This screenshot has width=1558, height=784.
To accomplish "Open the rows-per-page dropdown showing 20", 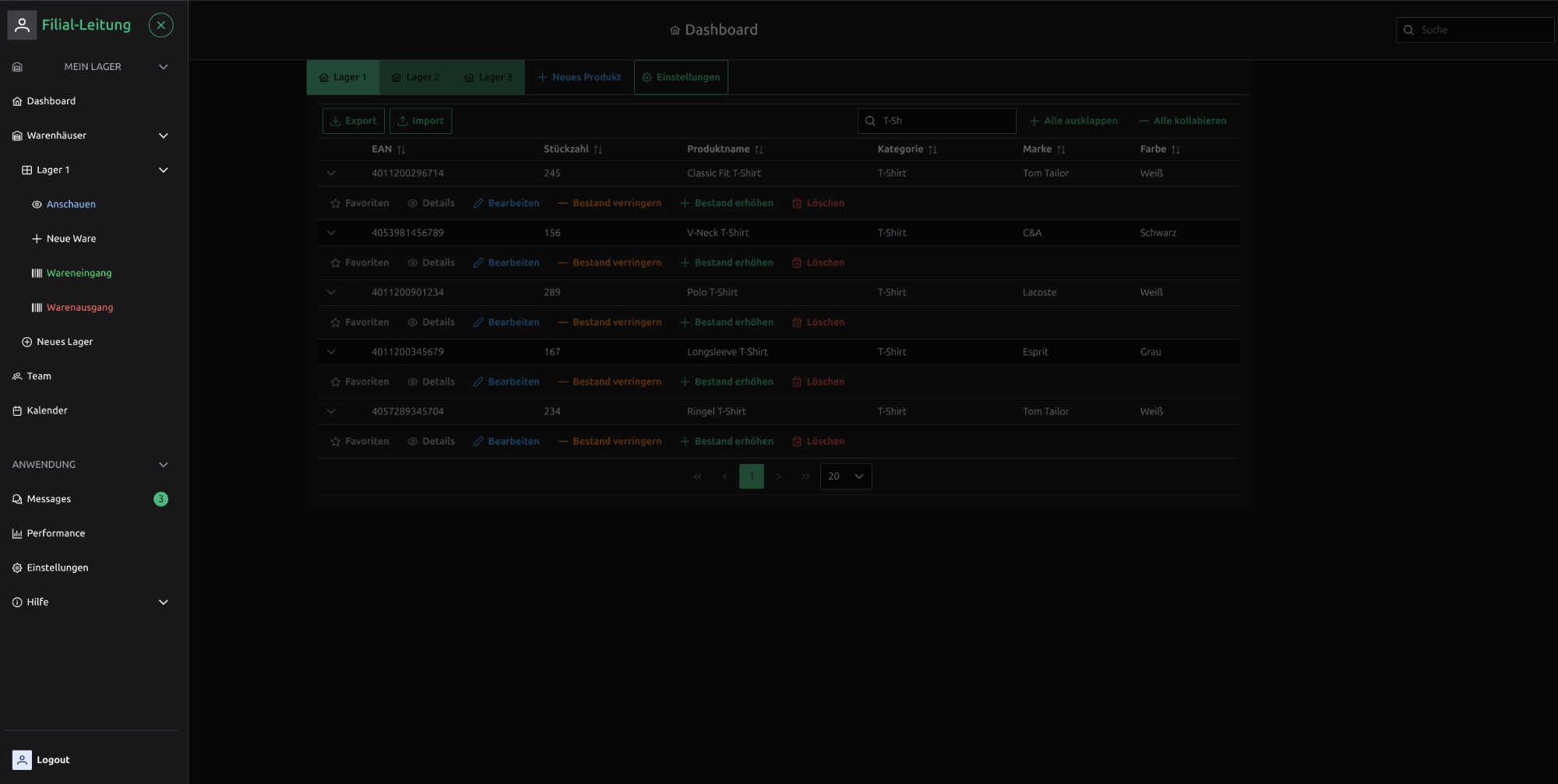I will pos(845,476).
